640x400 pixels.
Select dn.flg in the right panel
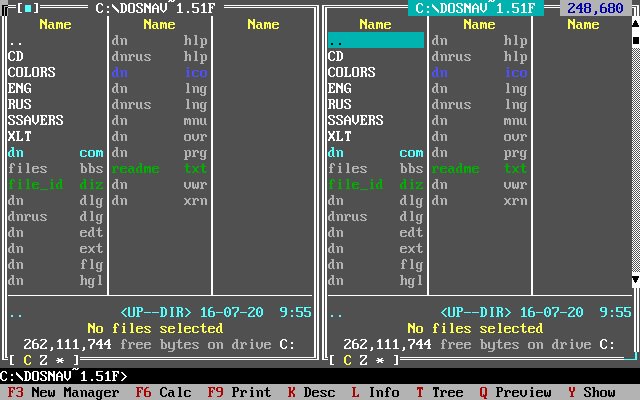tap(376, 264)
